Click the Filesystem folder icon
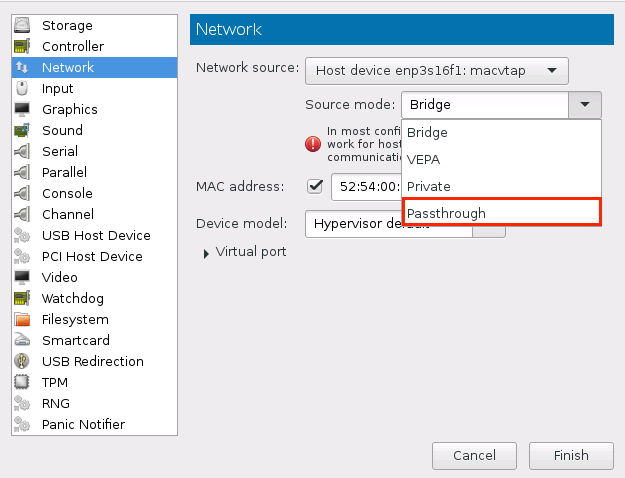 [21, 319]
